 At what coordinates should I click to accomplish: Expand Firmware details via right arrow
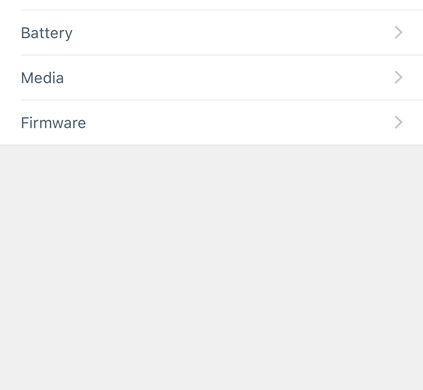pos(398,122)
